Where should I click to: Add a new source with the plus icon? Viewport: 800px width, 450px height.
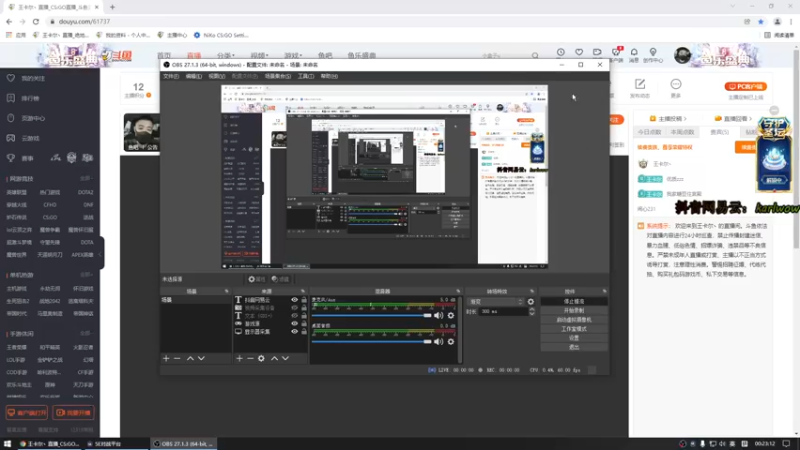(x=239, y=359)
